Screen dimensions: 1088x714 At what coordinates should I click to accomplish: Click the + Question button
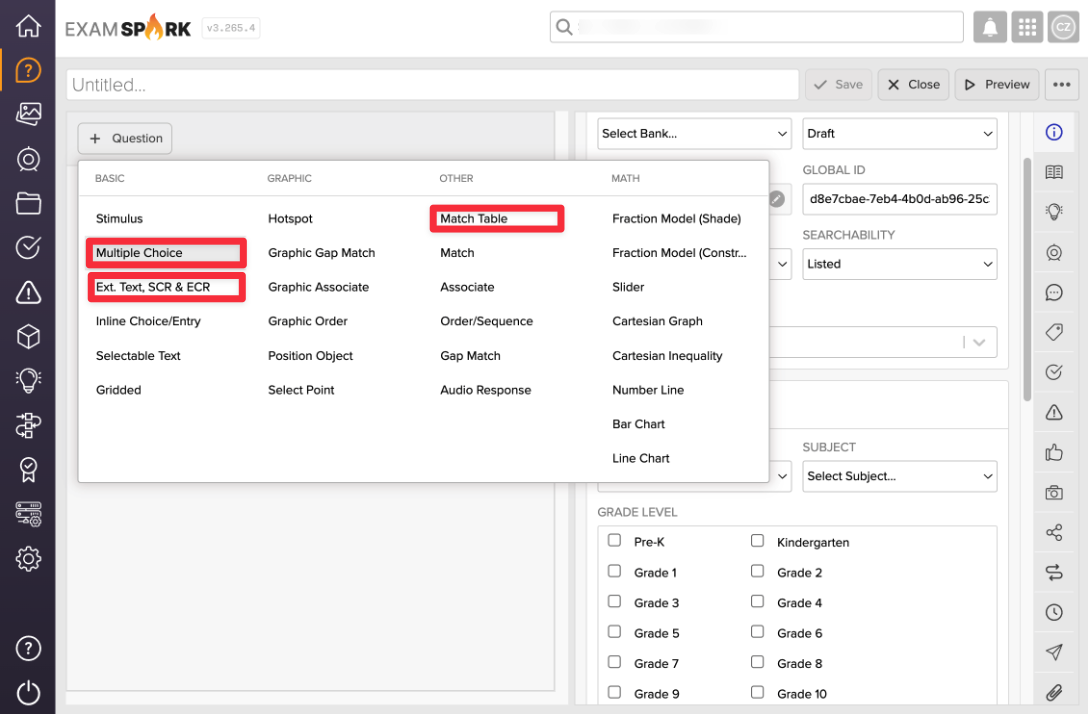coord(125,138)
